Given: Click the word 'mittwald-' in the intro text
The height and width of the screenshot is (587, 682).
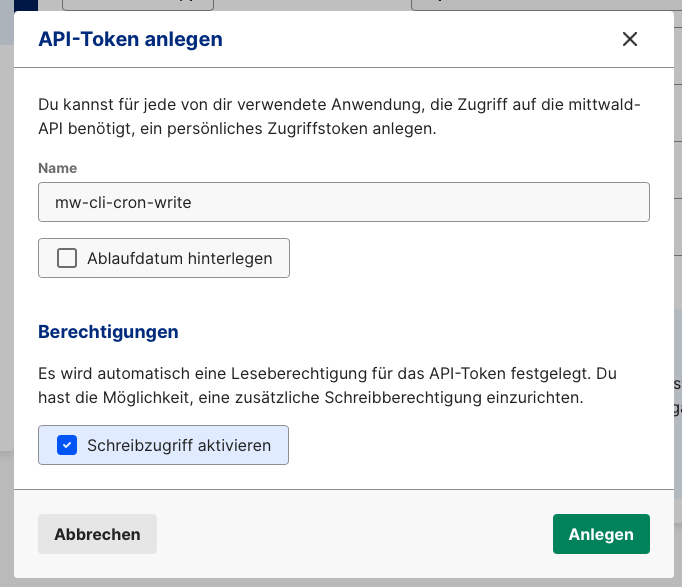Looking at the screenshot, I should [x=606, y=103].
